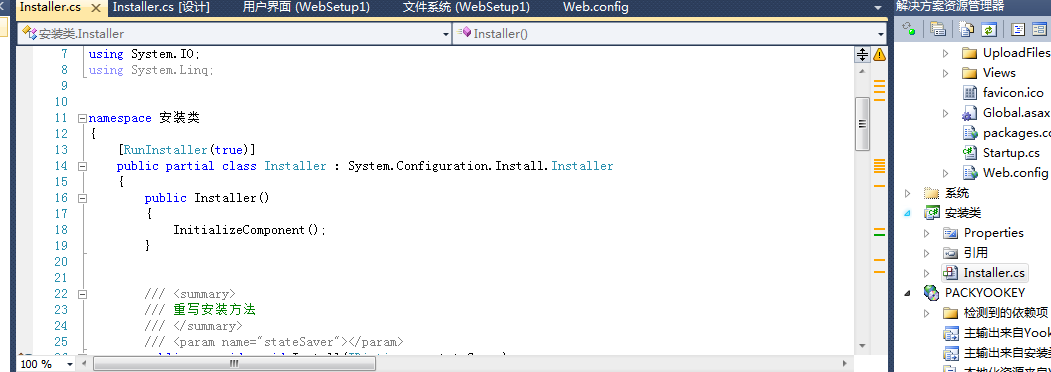Switch to the Web.config editor tab
Screen dimensions: 1051x372
pyautogui.click(x=596, y=7)
